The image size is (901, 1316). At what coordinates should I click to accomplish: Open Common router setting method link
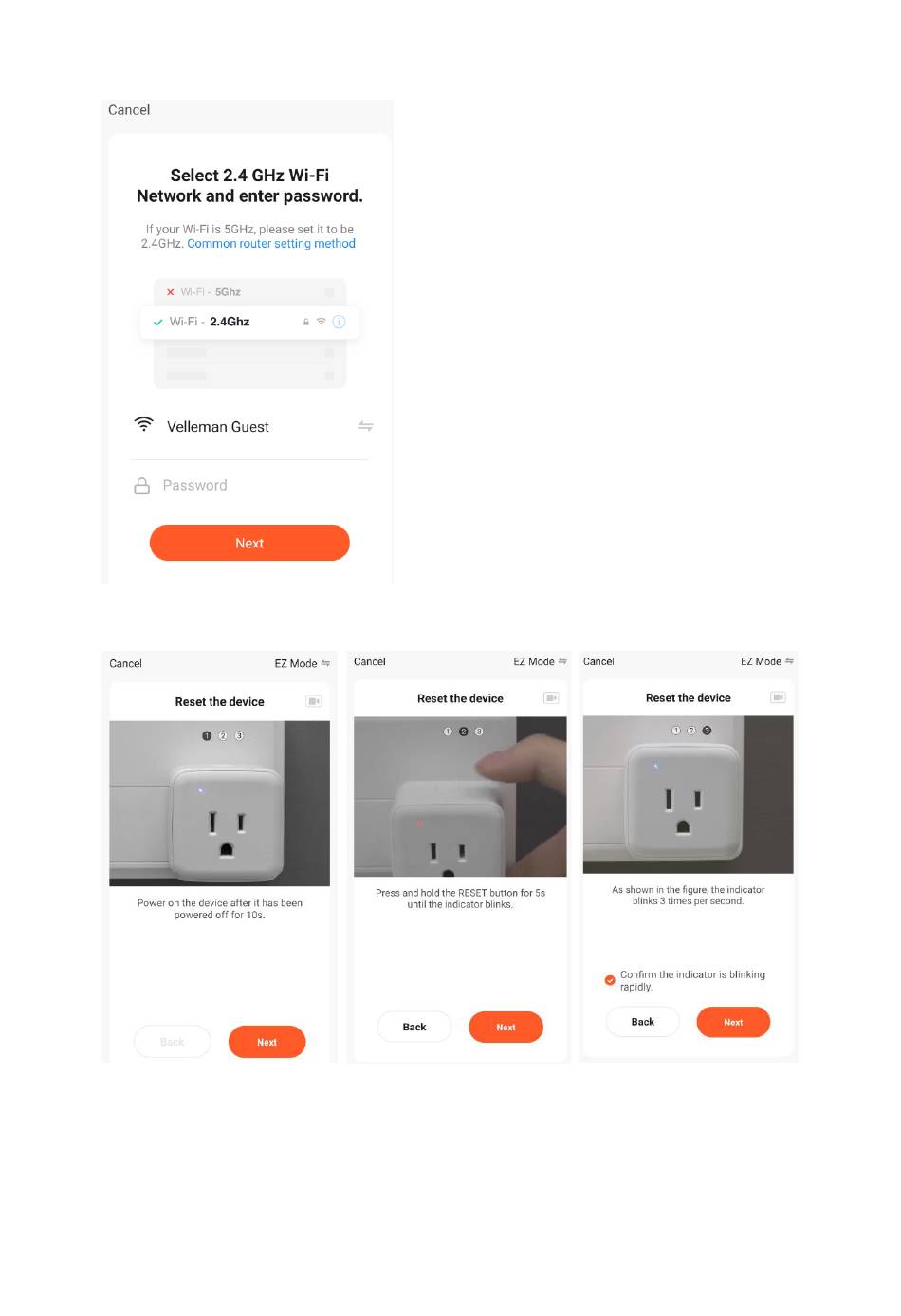[x=271, y=244]
